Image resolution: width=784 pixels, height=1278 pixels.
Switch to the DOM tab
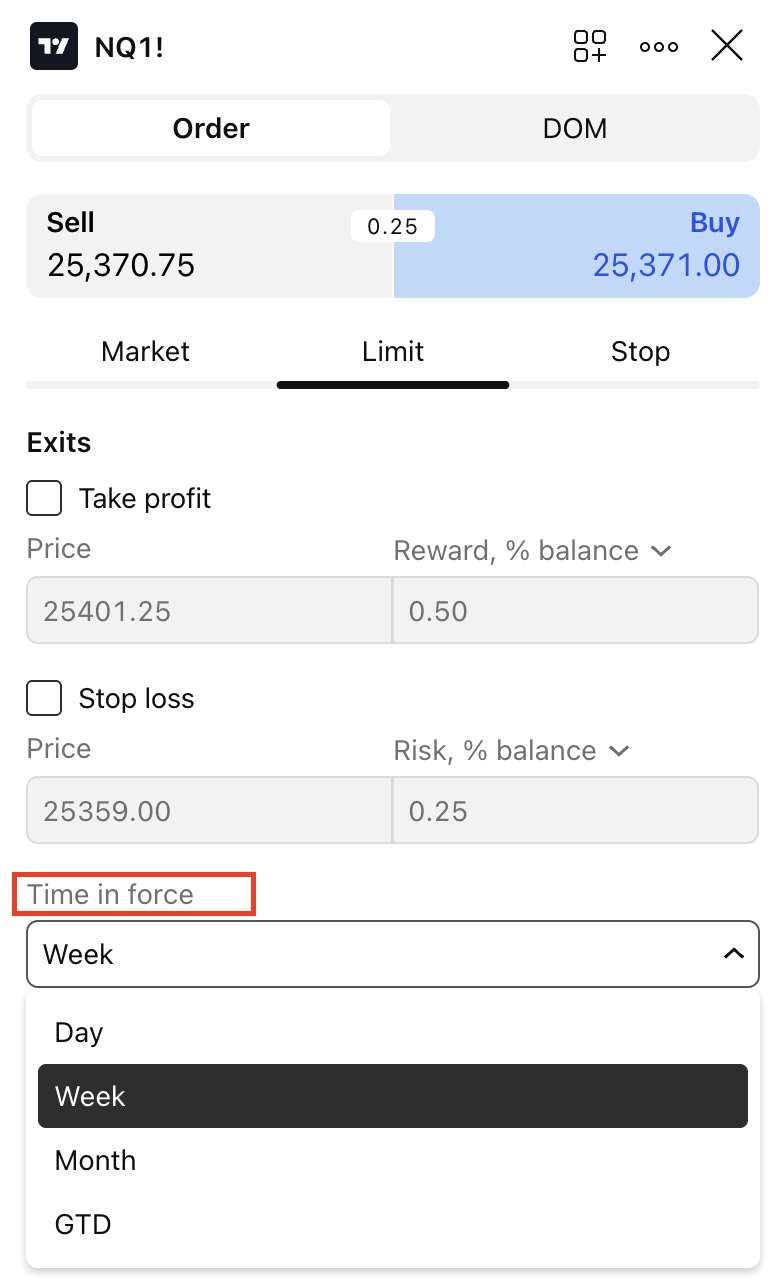(575, 128)
